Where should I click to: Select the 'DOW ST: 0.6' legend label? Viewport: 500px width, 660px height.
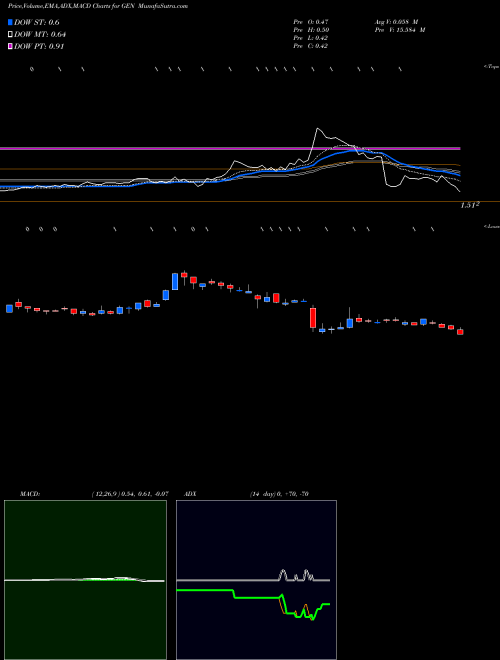pos(37,22)
